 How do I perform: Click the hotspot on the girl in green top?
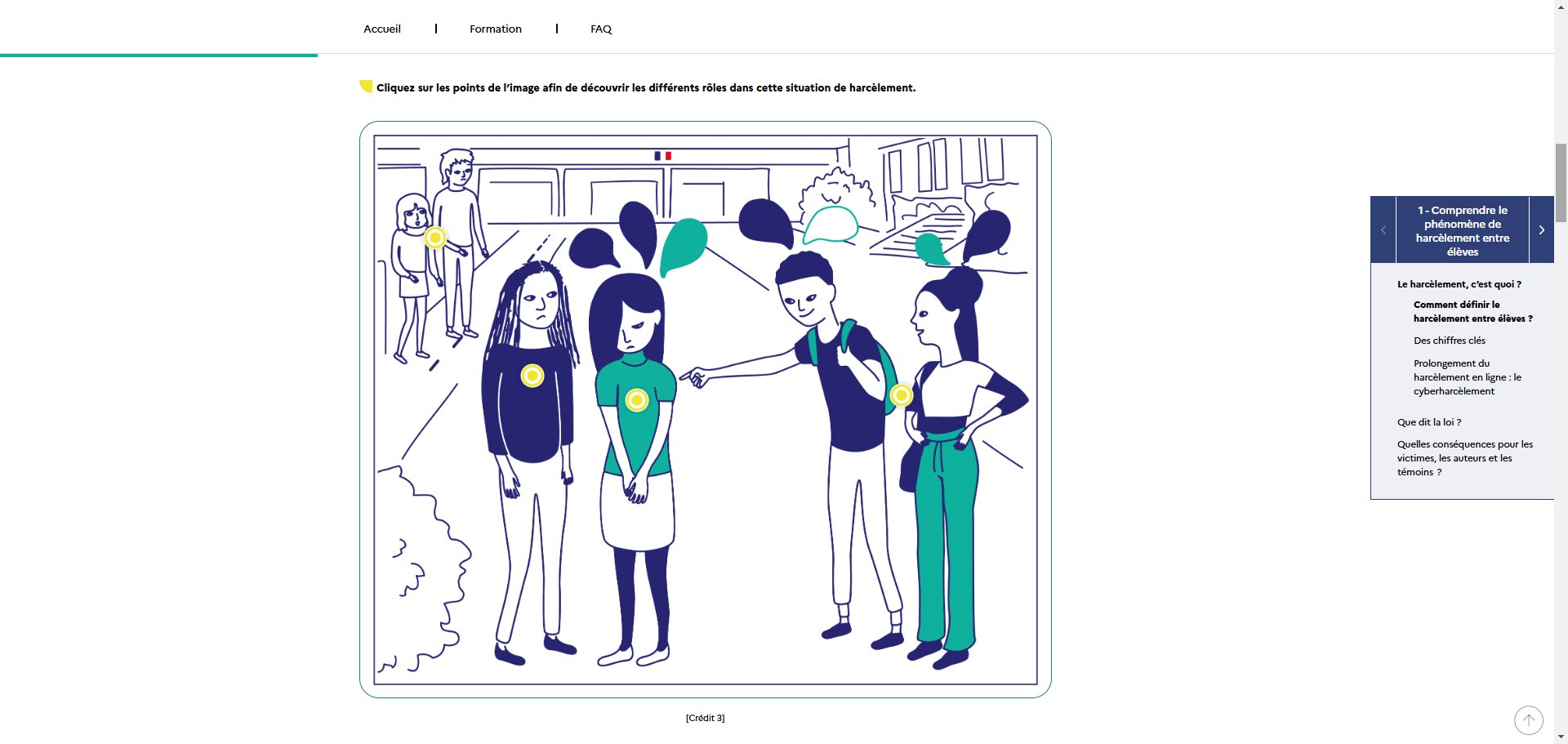637,400
